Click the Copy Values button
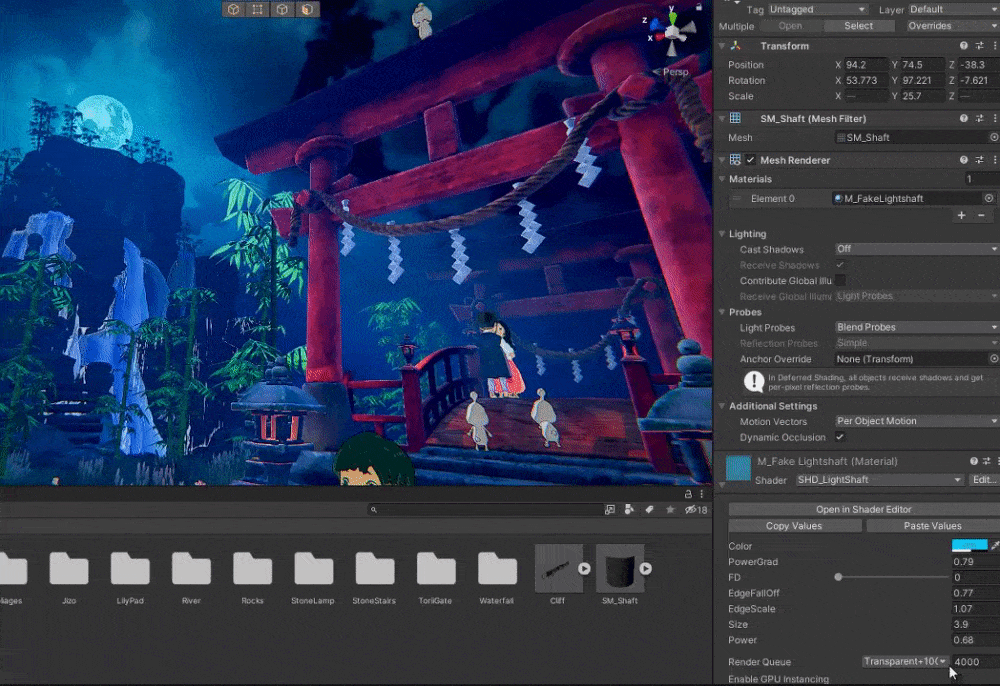The image size is (1000, 686). [793, 526]
